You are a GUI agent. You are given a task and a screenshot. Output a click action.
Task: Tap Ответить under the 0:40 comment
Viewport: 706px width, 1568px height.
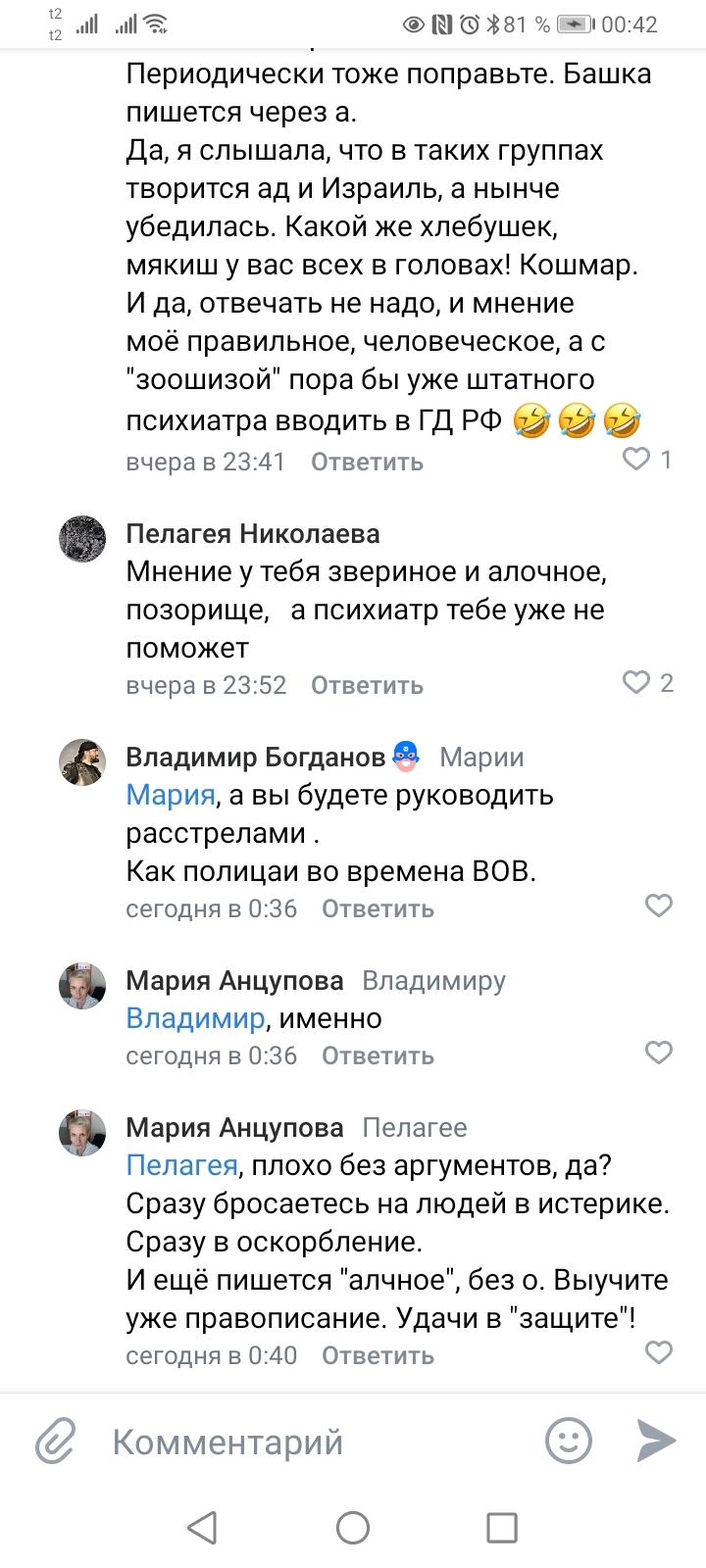click(378, 1355)
